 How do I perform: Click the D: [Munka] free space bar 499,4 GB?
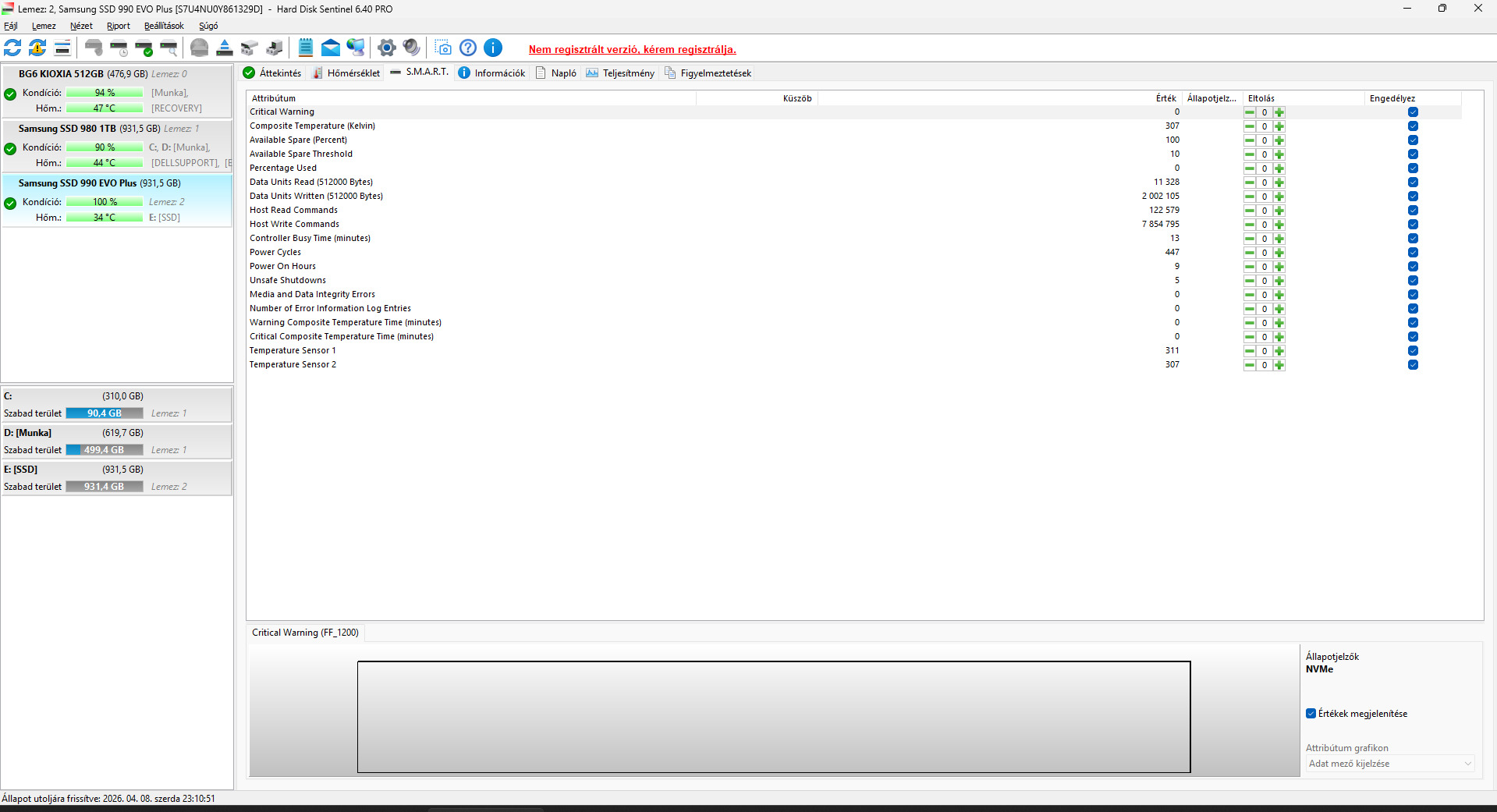pos(105,450)
